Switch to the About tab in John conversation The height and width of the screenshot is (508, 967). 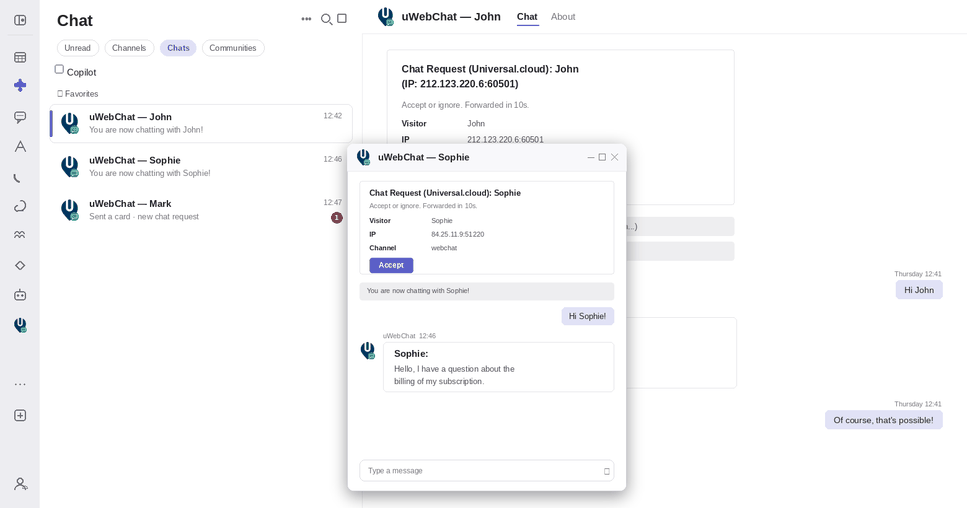[x=563, y=17]
